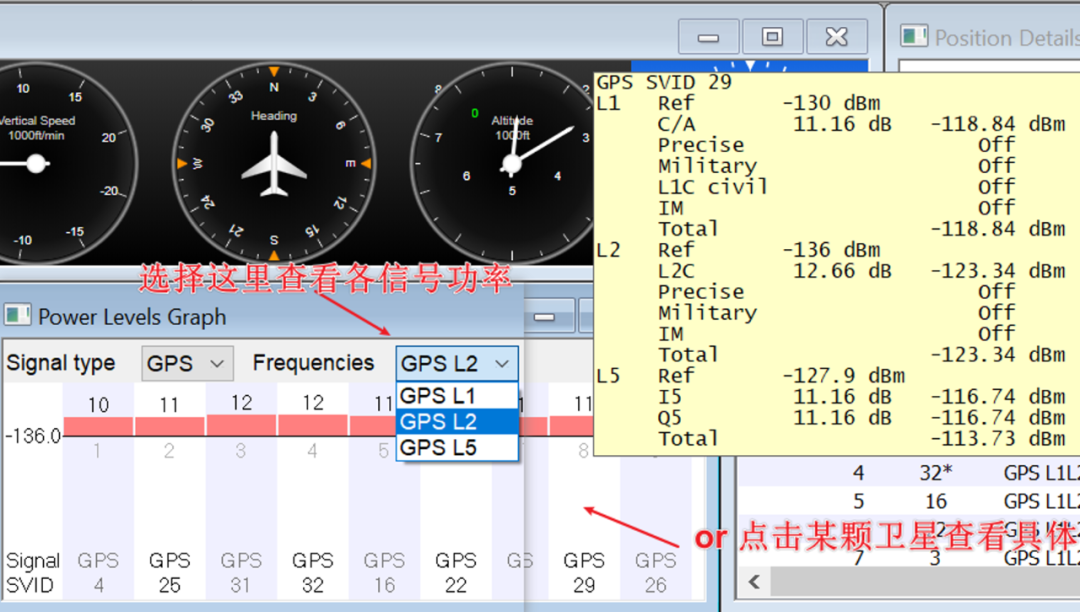Select GPS L1 from the frequency list

[x=457, y=396]
